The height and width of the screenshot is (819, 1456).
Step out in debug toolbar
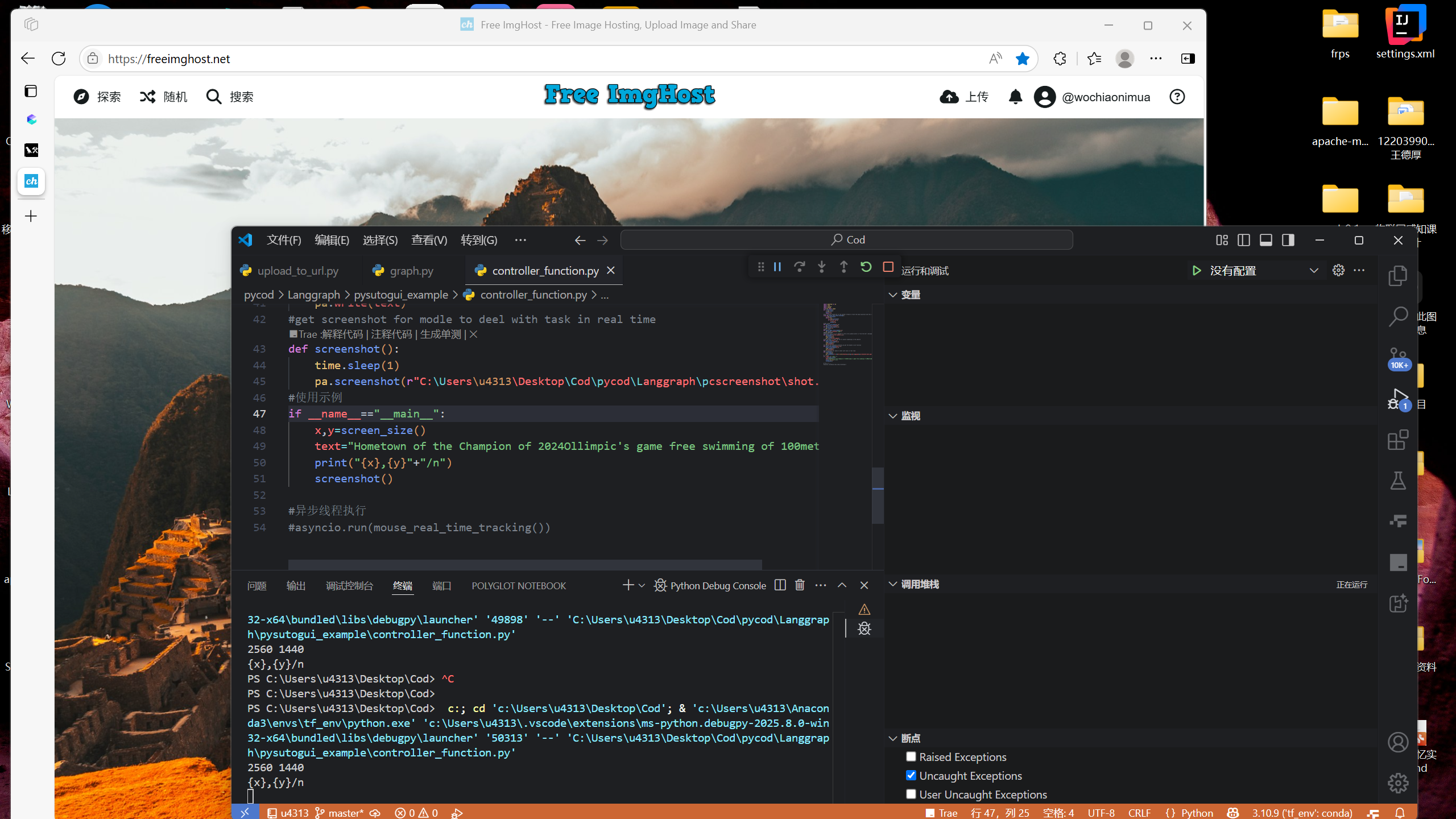pyautogui.click(x=843, y=267)
